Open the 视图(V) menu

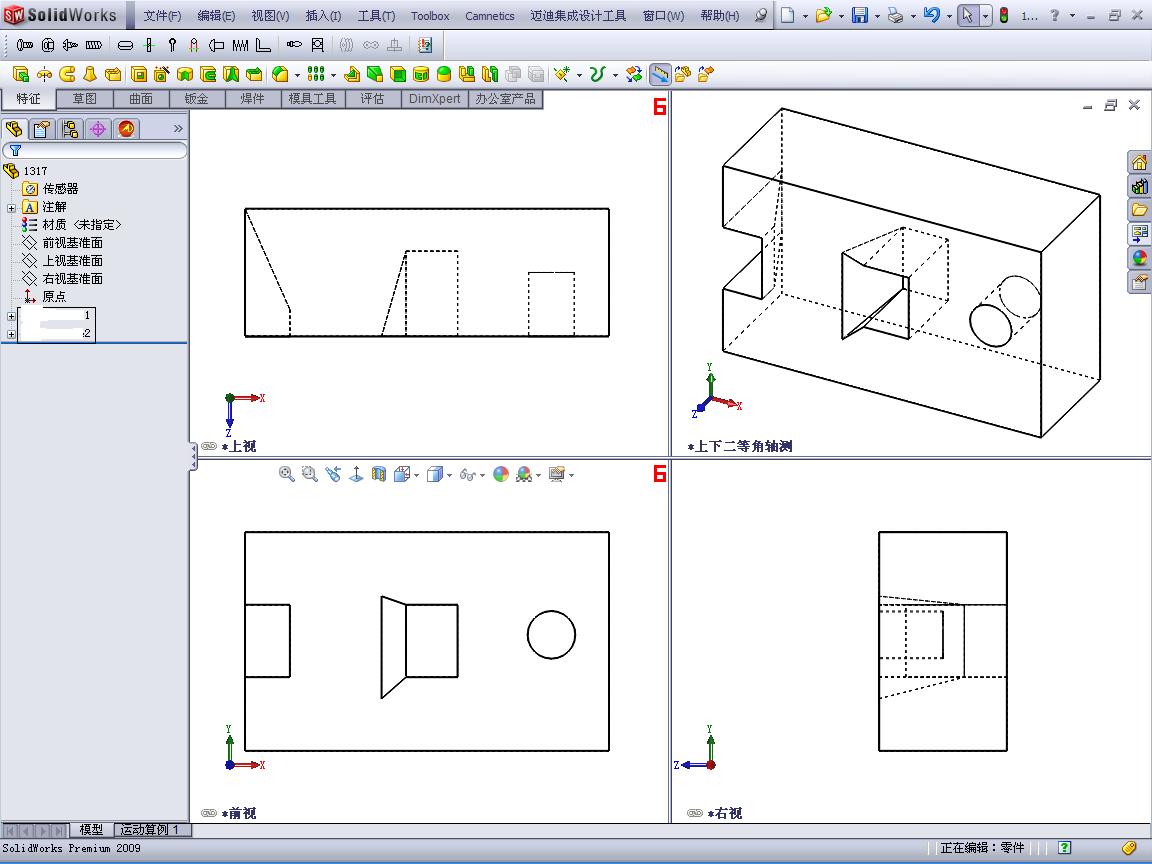click(x=270, y=15)
